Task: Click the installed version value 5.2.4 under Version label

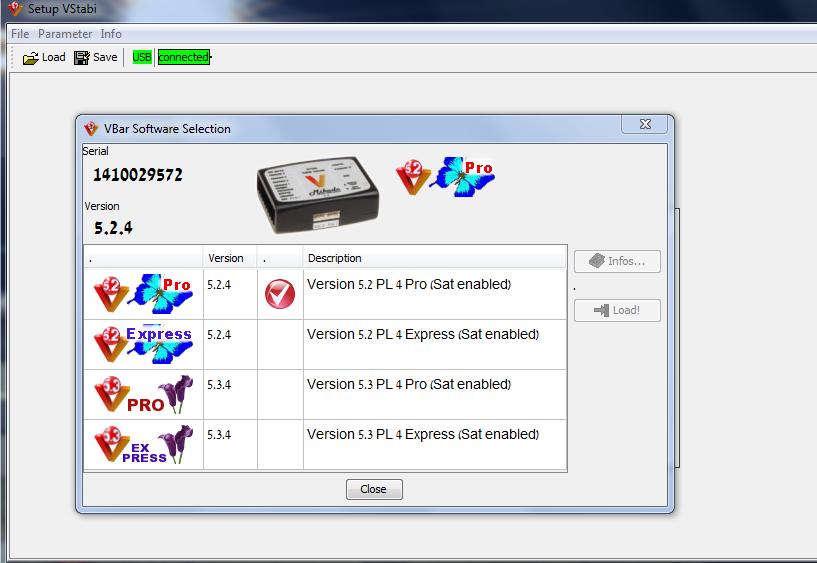Action: coord(114,228)
